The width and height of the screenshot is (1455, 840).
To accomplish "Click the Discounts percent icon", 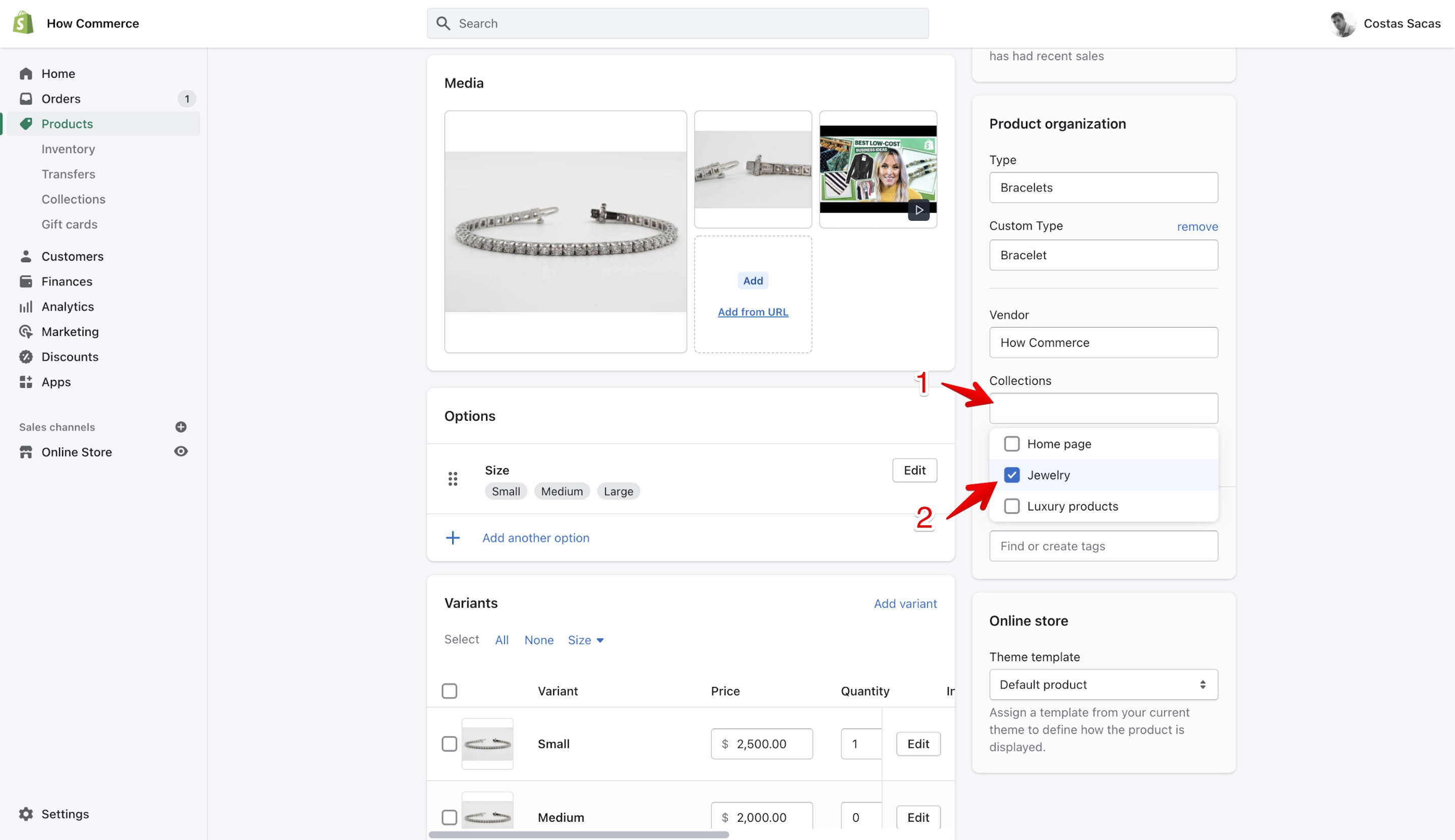I will pyautogui.click(x=26, y=357).
